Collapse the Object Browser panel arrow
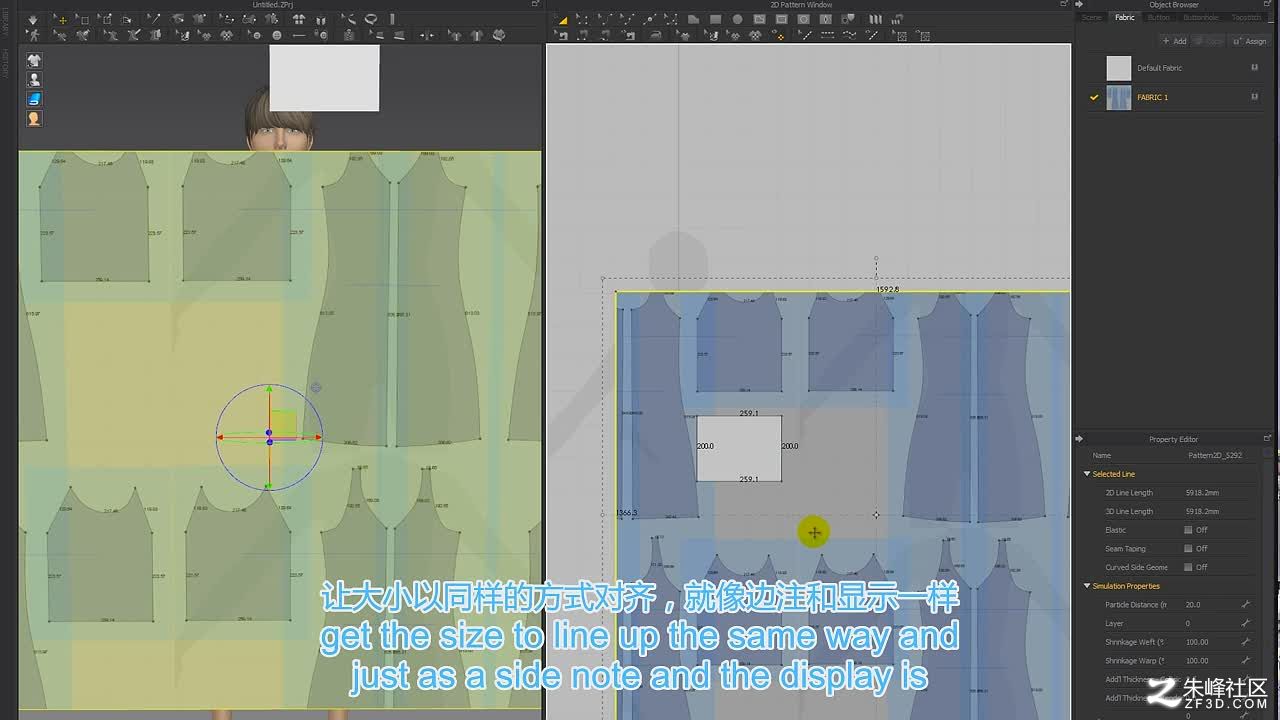The width and height of the screenshot is (1280, 720). [1079, 5]
